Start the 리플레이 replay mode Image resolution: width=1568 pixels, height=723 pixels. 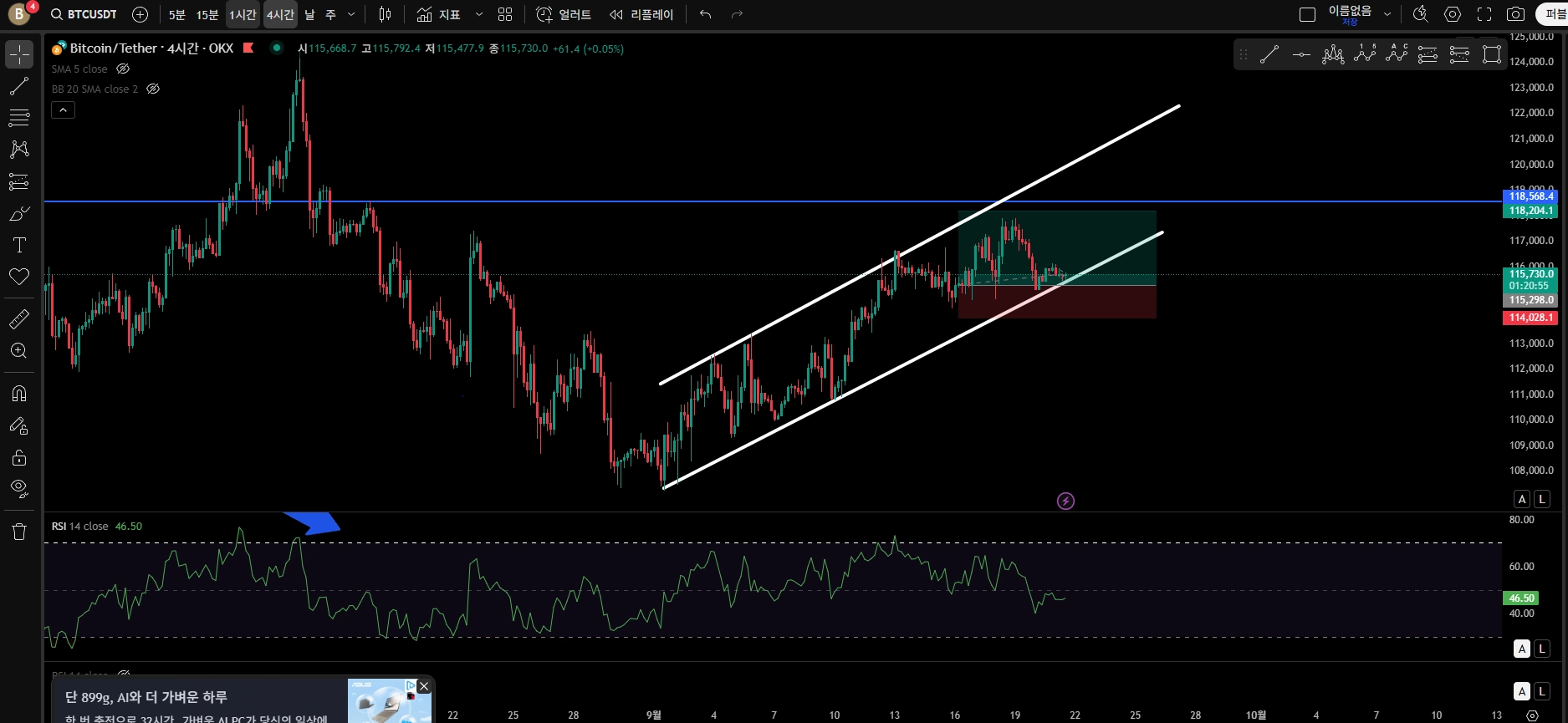(x=641, y=14)
